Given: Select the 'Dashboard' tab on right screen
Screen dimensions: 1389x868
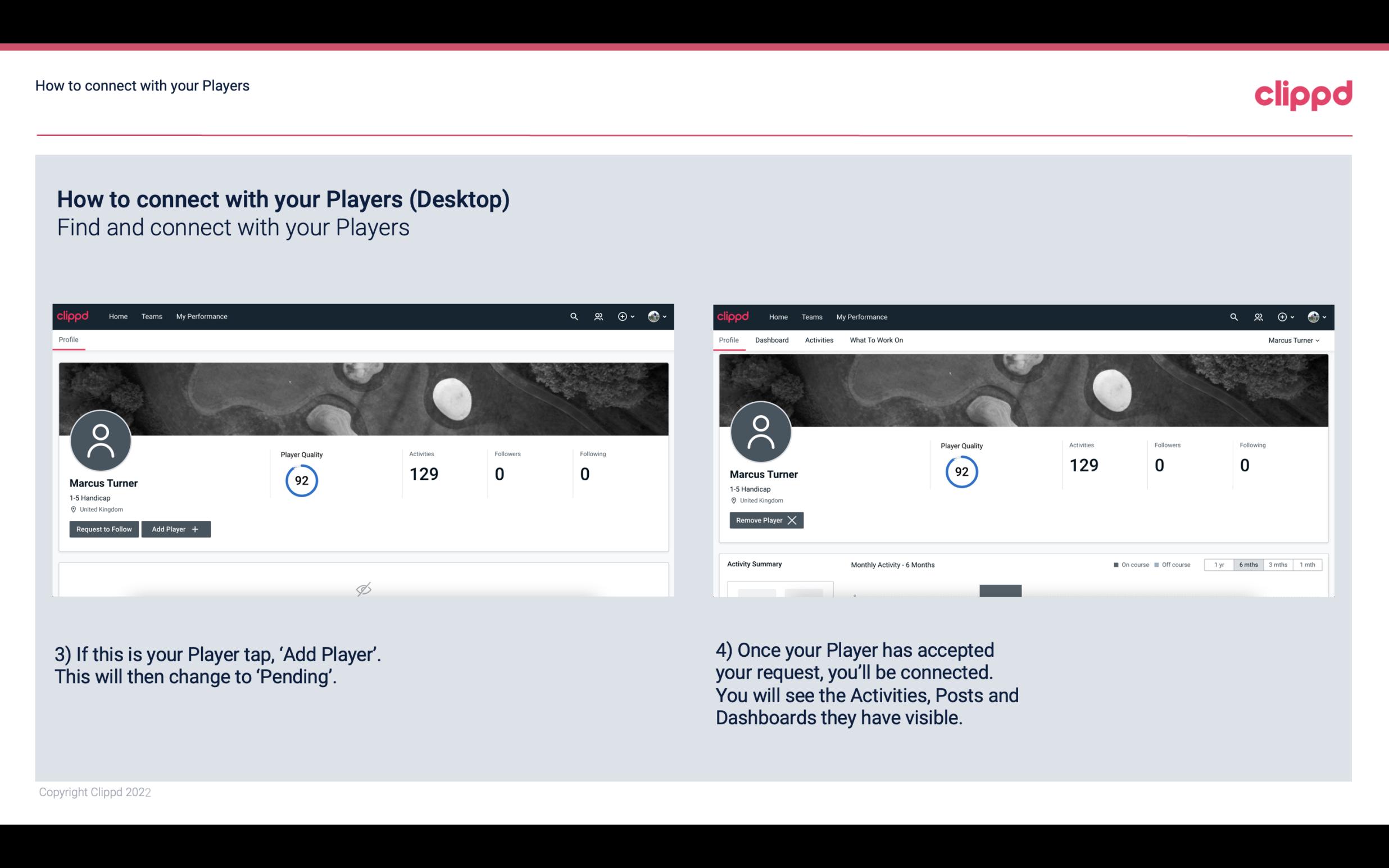Looking at the screenshot, I should pyautogui.click(x=772, y=340).
